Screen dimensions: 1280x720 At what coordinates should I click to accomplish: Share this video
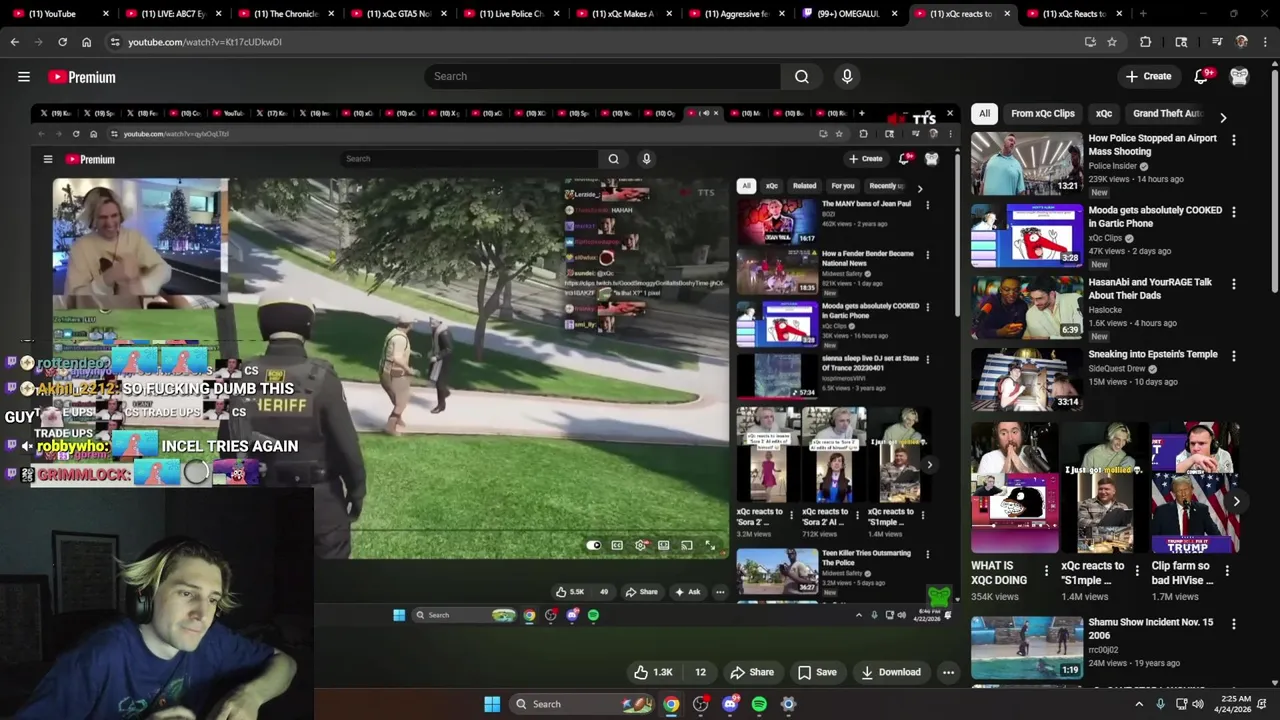[x=752, y=672]
